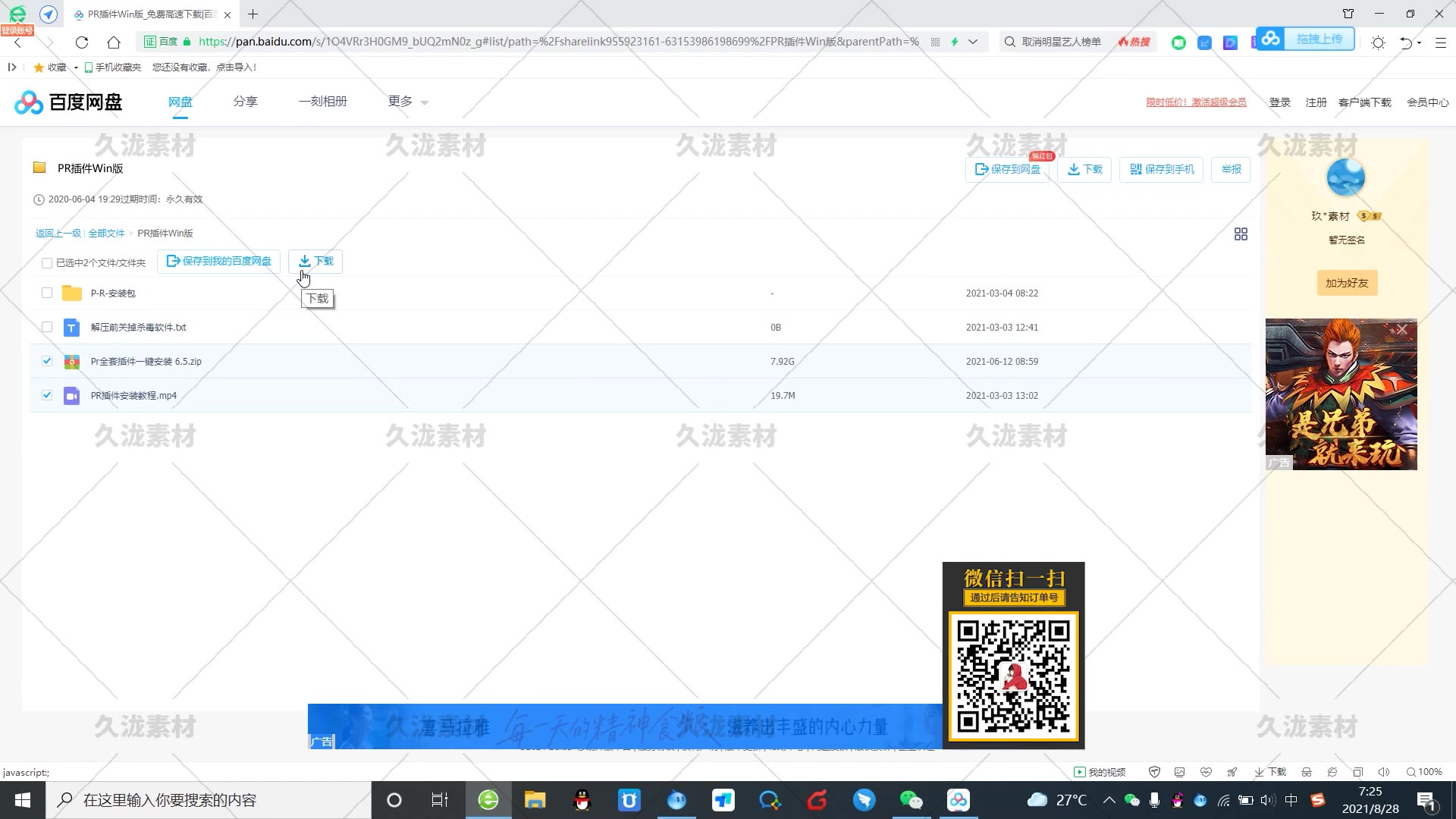Screen dimensions: 1456x819
Task: Select the PR插件Win版 browser tab
Action: (152, 14)
